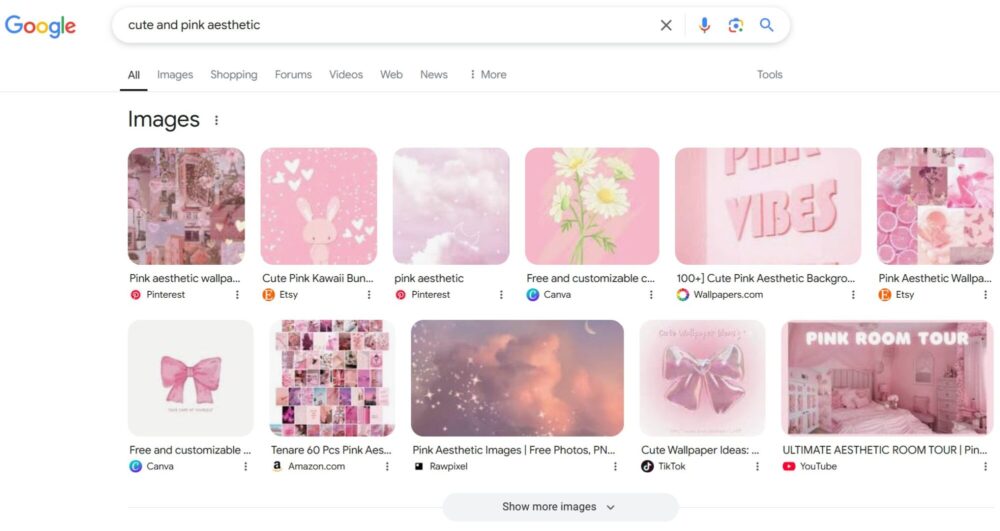Switch to the Shopping tab
1000x531 pixels.
pyautogui.click(x=233, y=75)
